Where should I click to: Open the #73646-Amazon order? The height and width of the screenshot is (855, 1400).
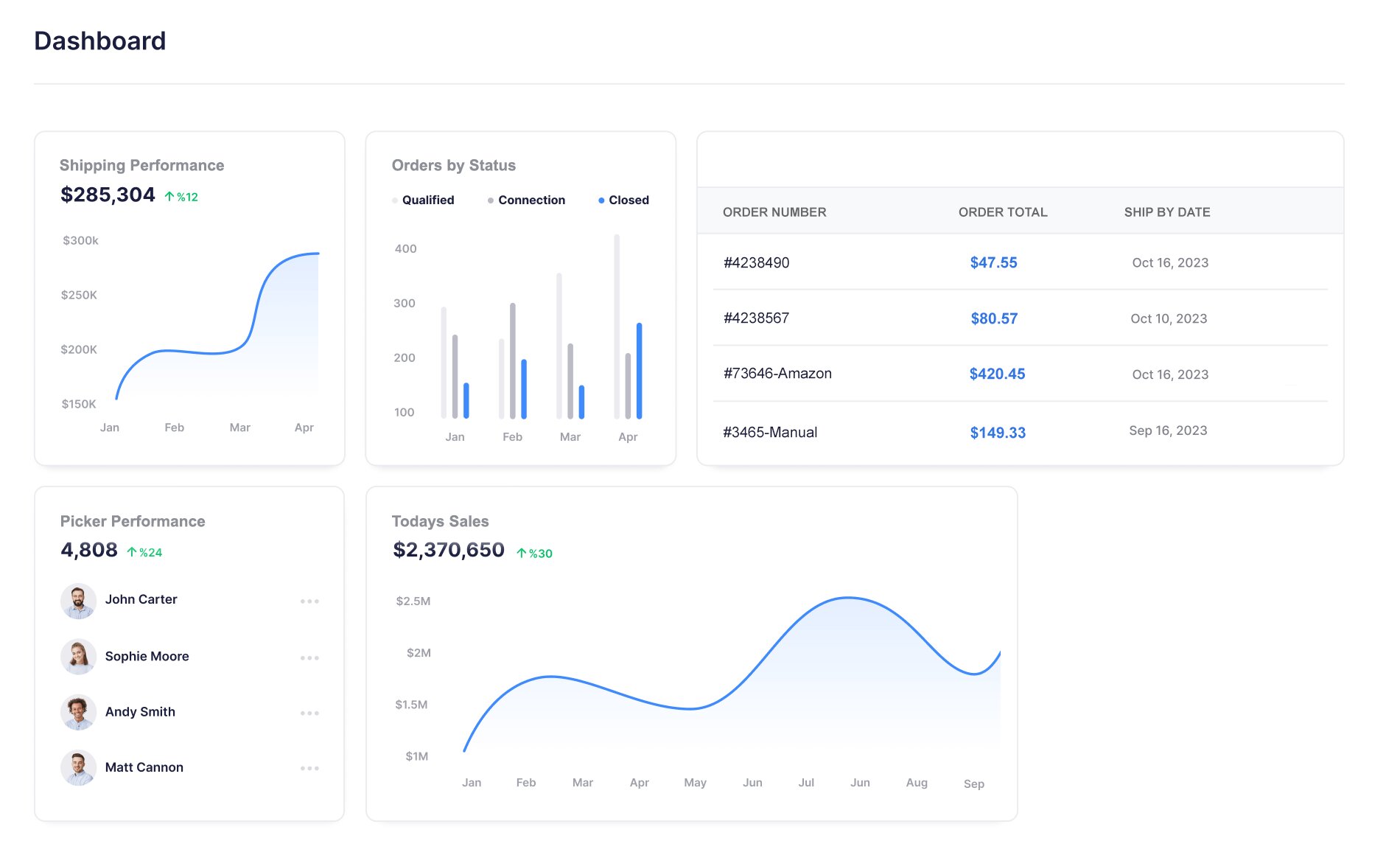[777, 374]
